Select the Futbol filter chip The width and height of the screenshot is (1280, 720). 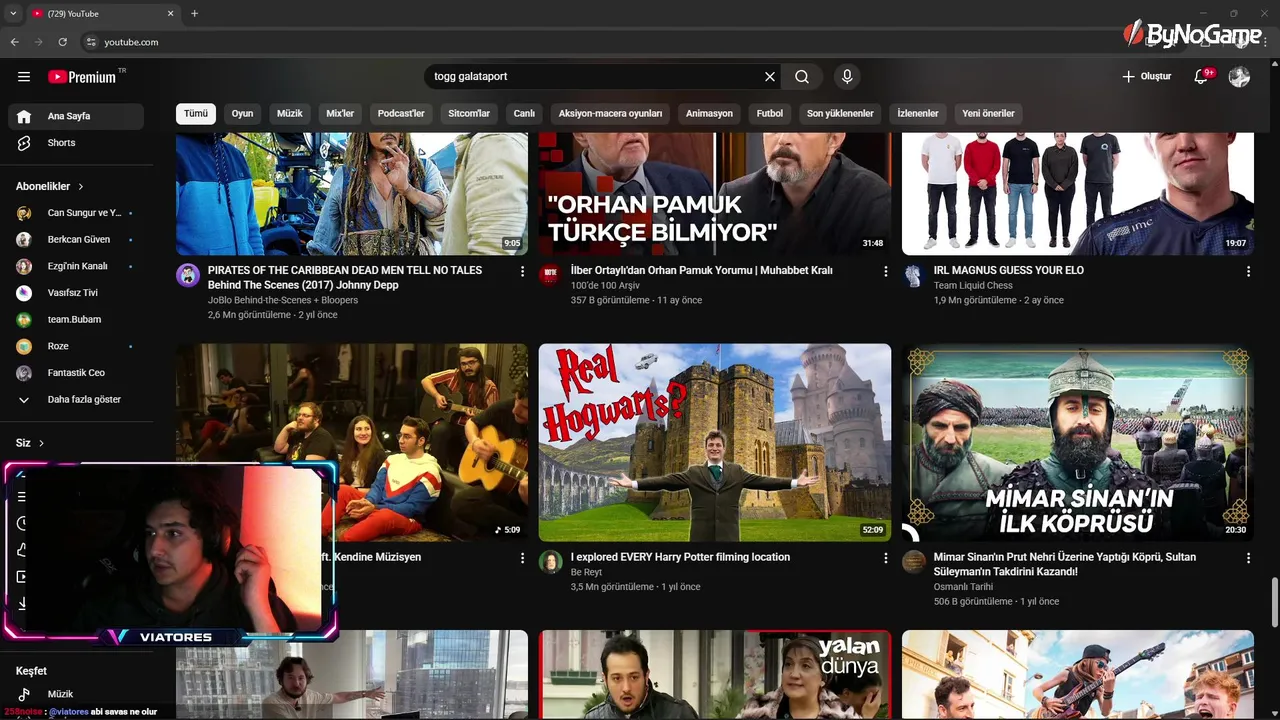(x=770, y=114)
